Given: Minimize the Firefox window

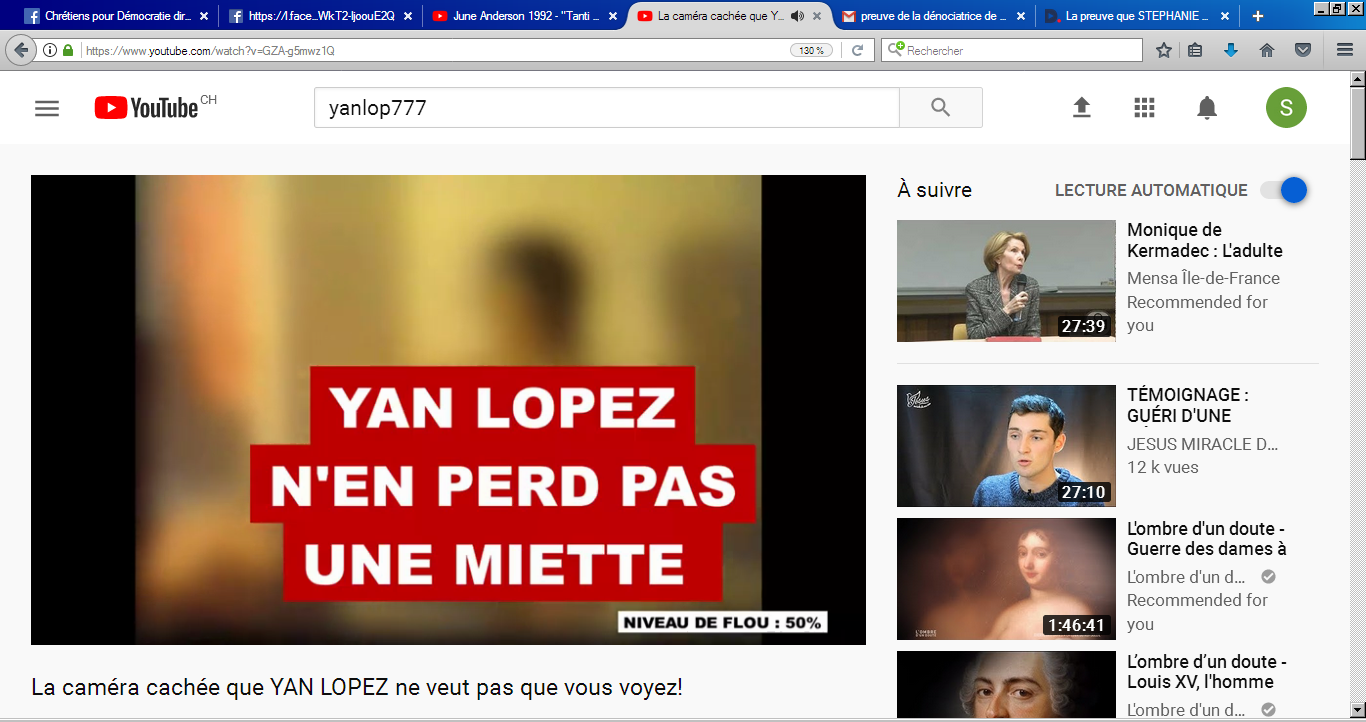Looking at the screenshot, I should pos(1320,8).
